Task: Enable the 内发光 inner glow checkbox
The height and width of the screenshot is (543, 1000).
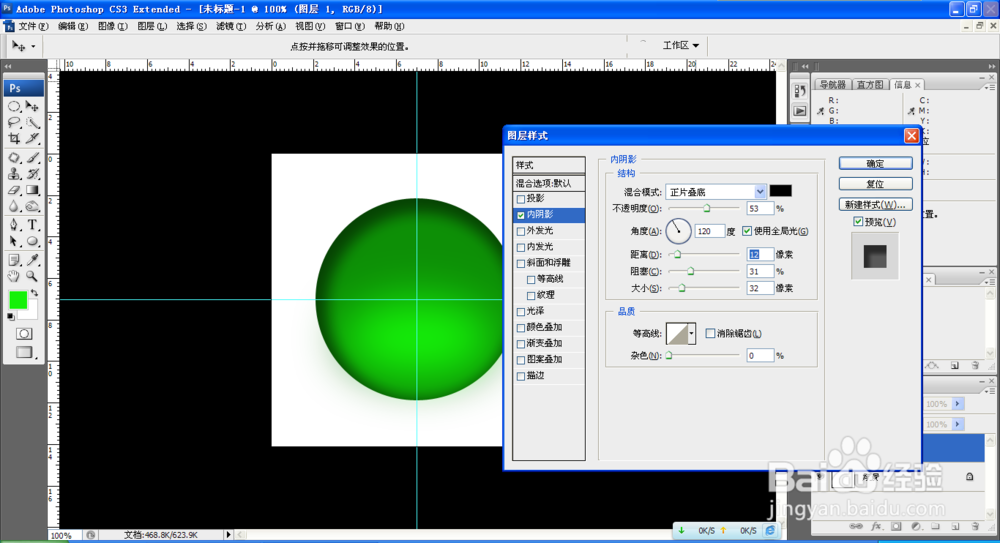Action: (521, 247)
